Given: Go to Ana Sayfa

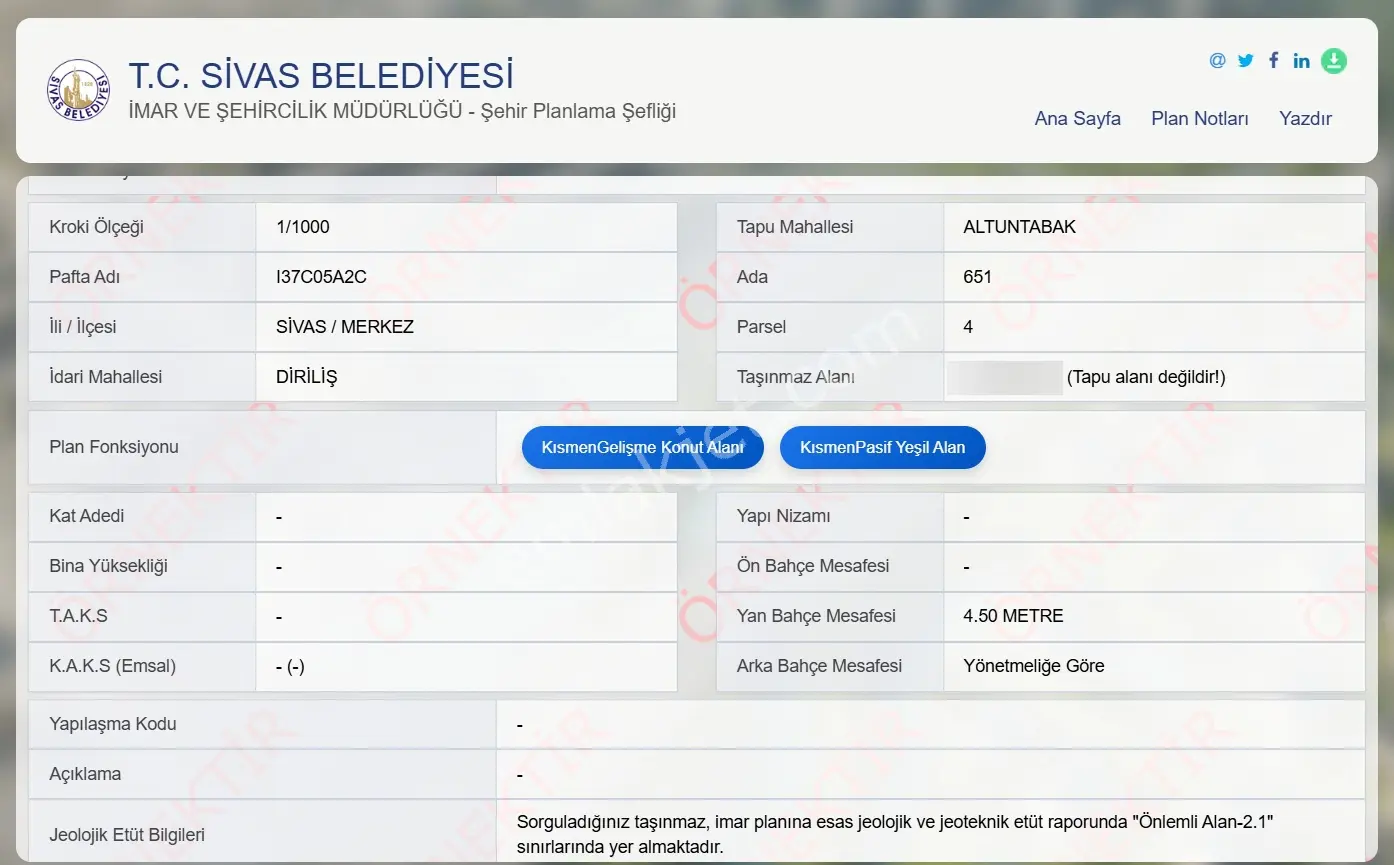Looking at the screenshot, I should tap(1077, 118).
